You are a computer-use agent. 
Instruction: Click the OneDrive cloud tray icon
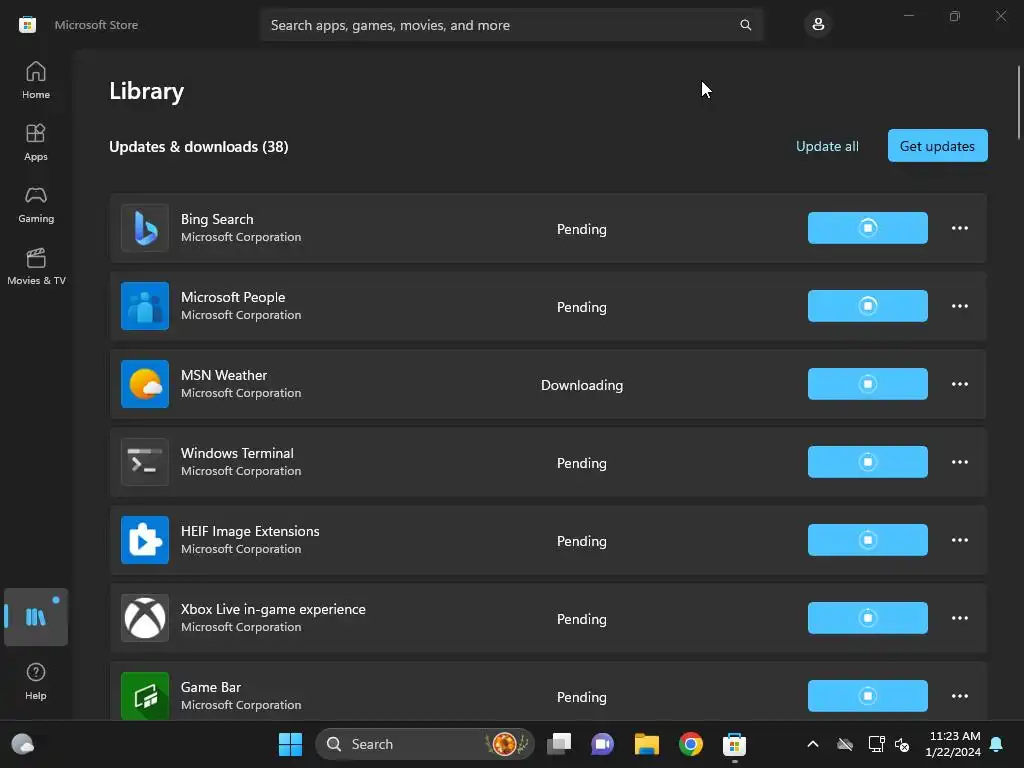(x=845, y=744)
